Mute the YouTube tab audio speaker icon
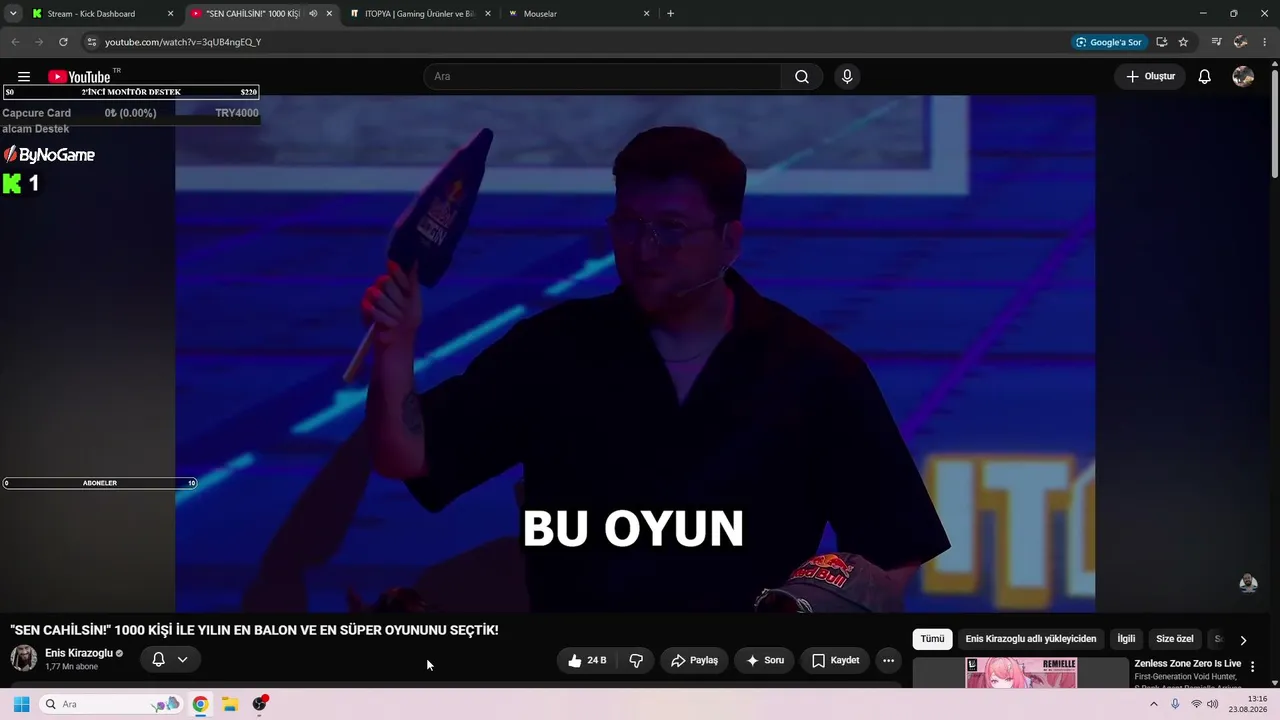 click(313, 14)
